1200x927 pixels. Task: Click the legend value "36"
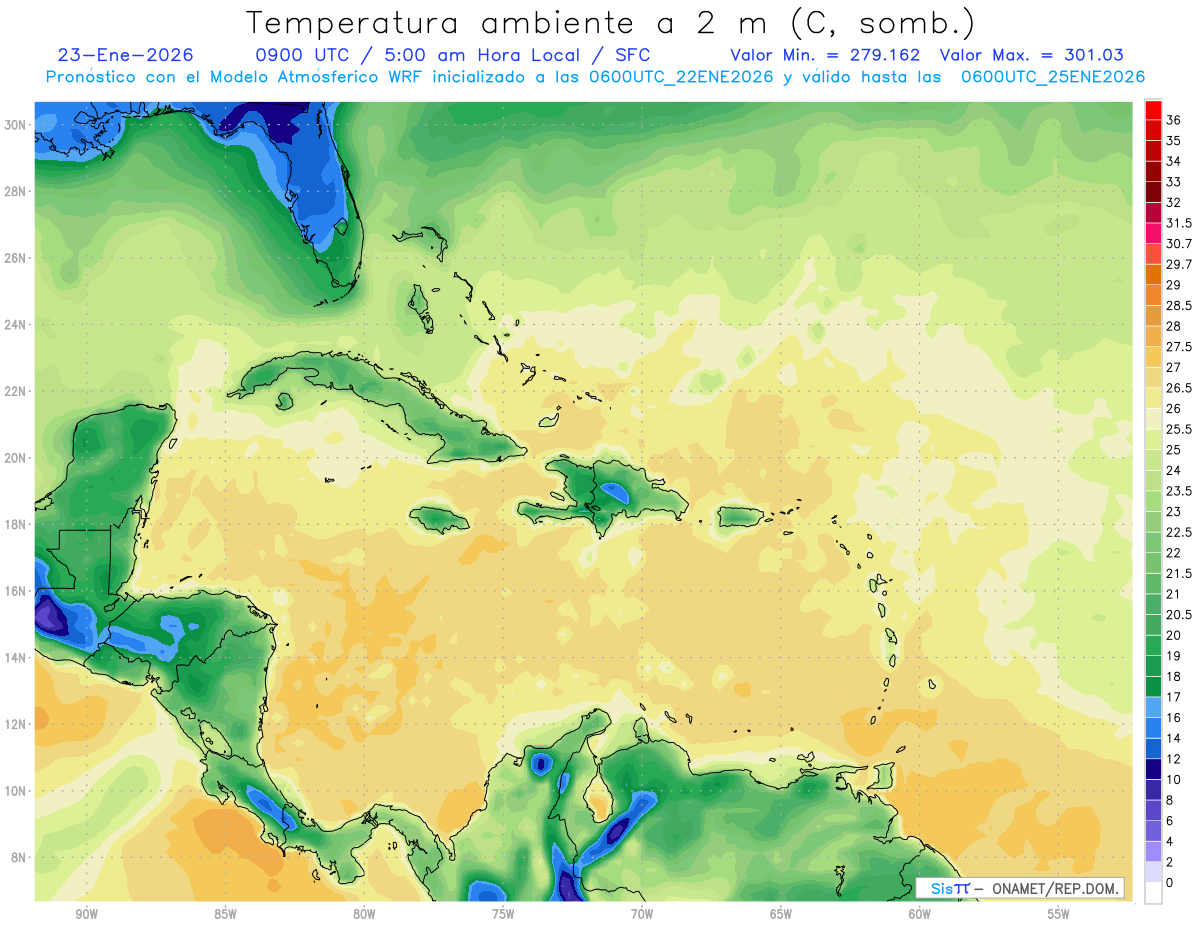(1173, 121)
